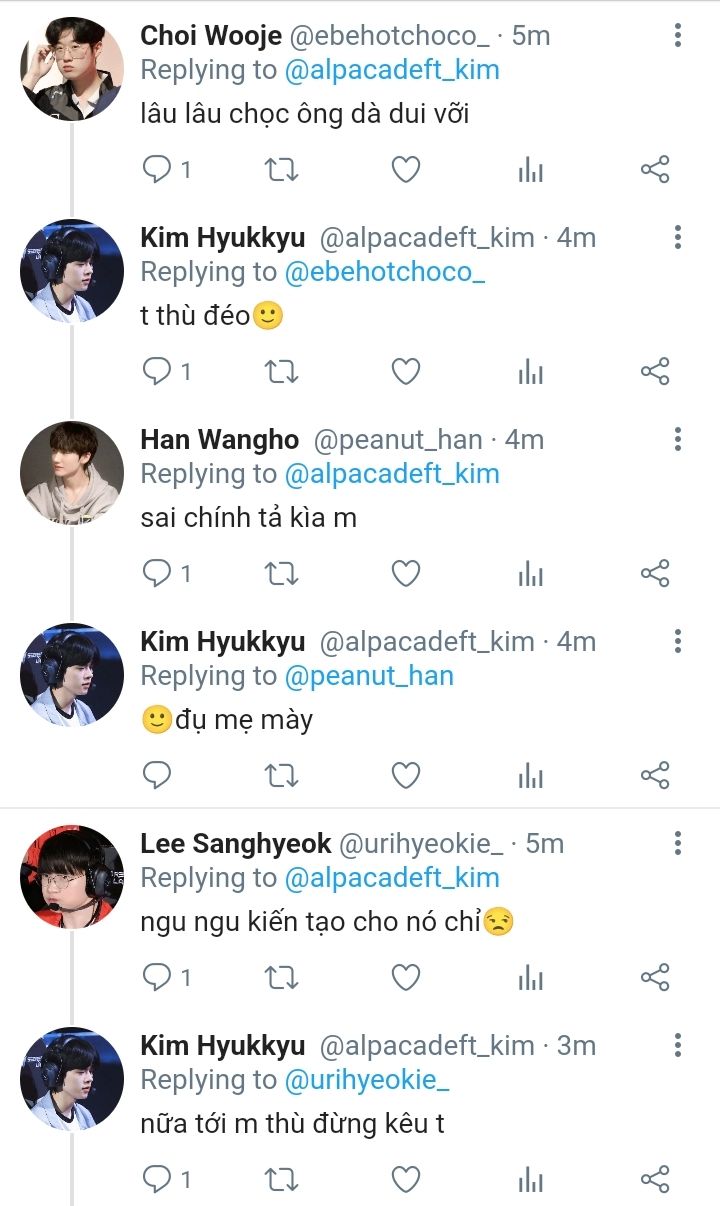
Task: Open Han Wangho's profile avatar
Action: coord(72,473)
